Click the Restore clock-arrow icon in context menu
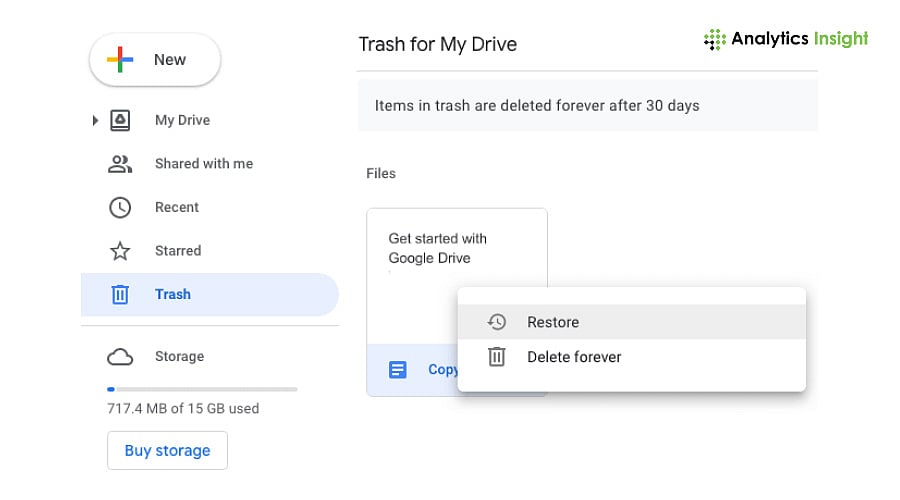900x500 pixels. 496,322
